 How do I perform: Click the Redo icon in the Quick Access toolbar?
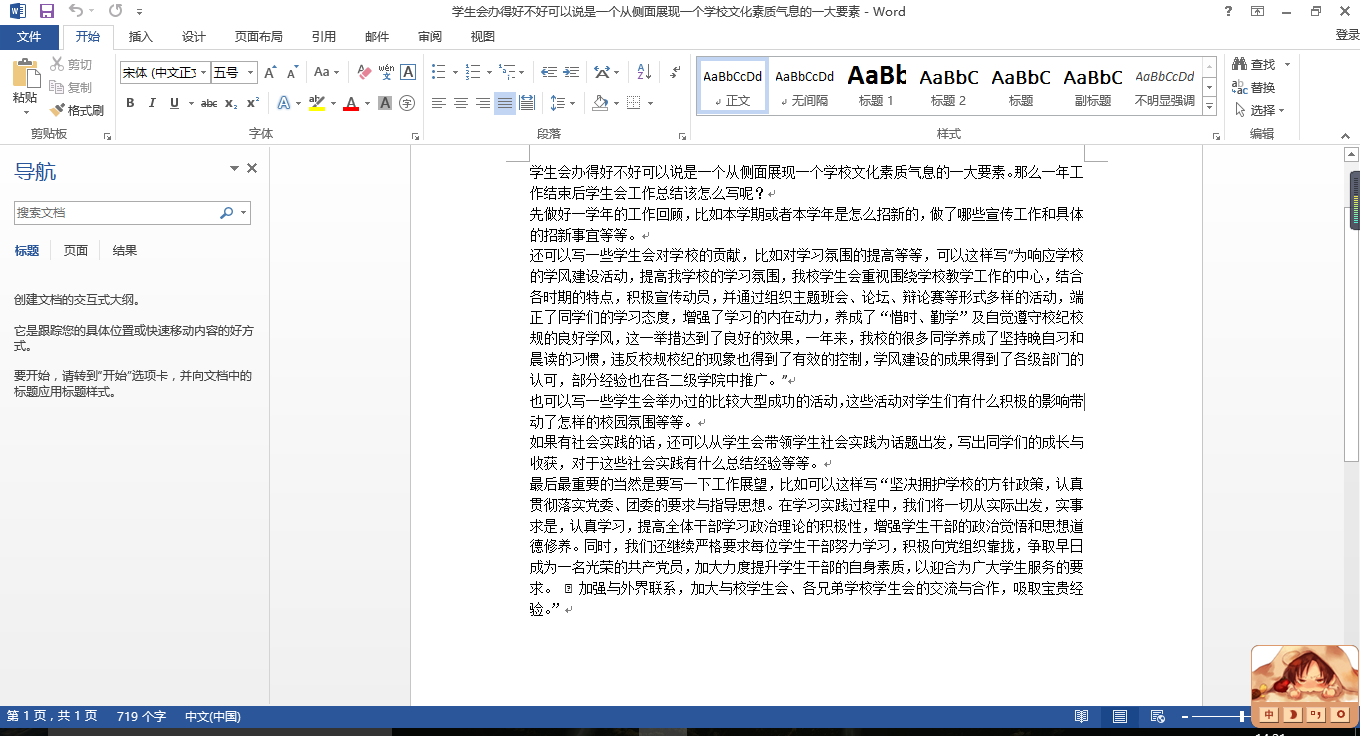click(x=115, y=11)
